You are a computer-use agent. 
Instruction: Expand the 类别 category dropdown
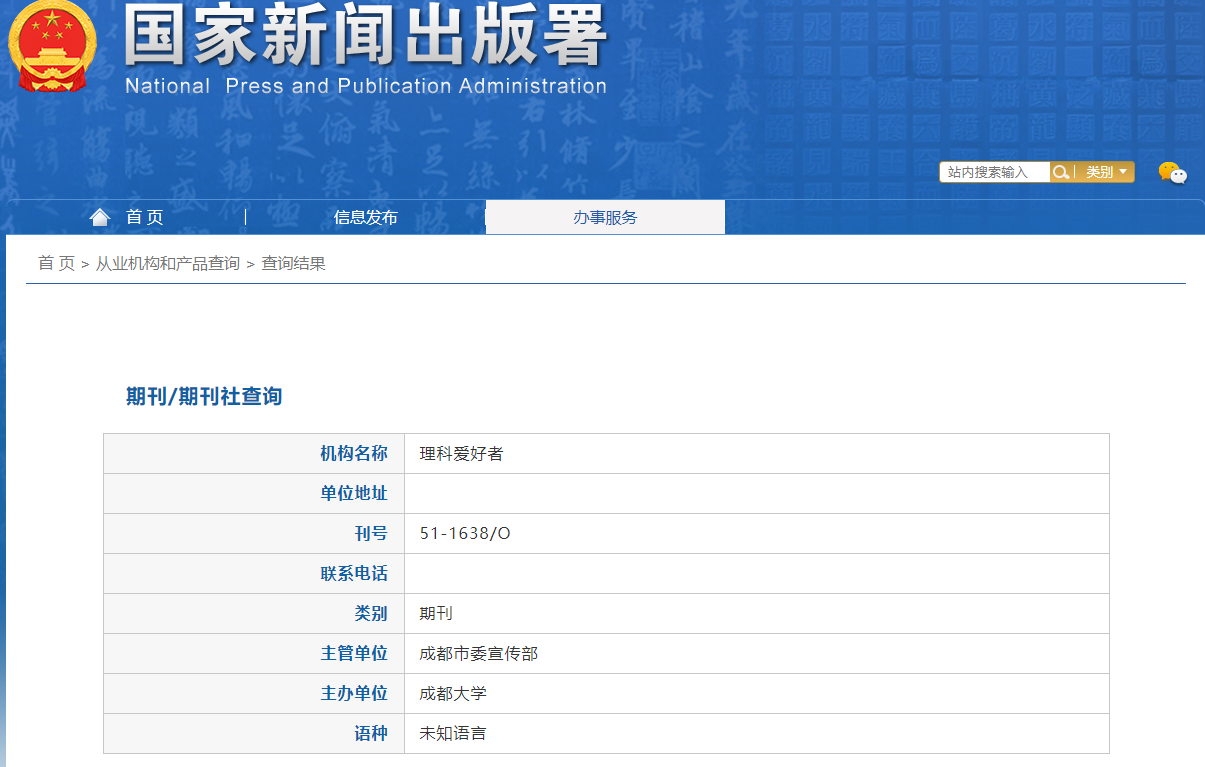point(1107,172)
